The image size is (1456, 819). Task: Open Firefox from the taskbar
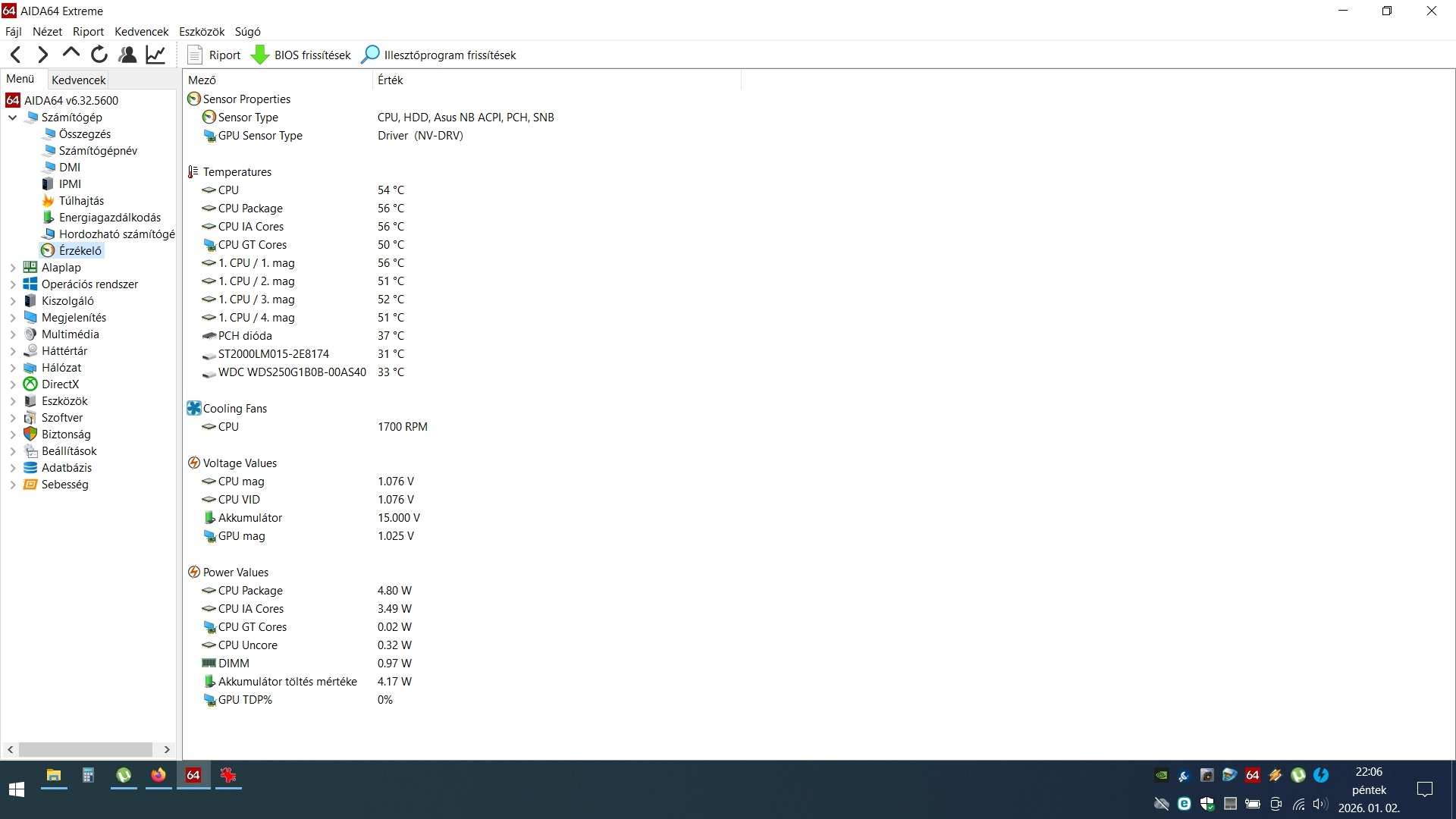click(x=158, y=775)
